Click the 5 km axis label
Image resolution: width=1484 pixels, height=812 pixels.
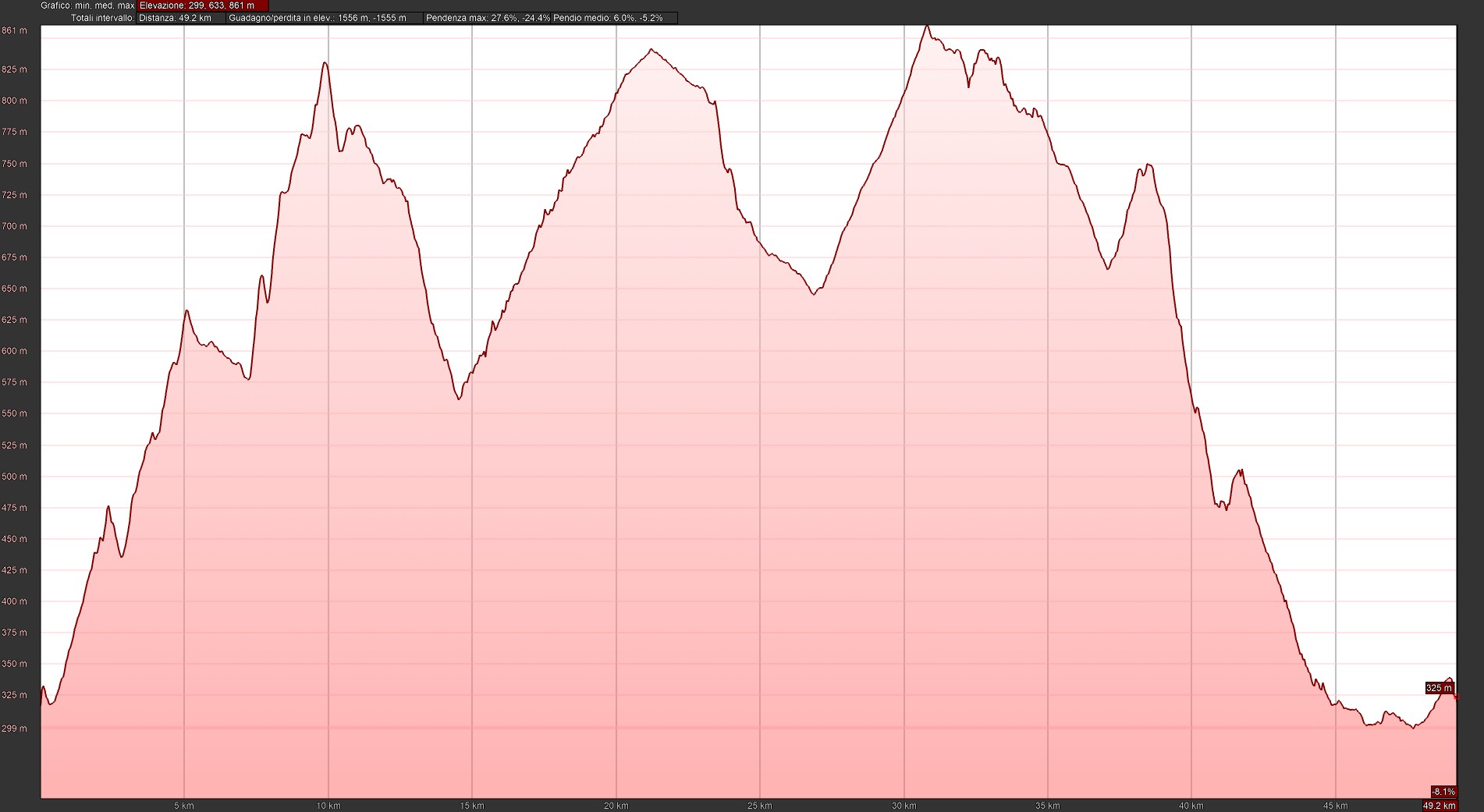pyautogui.click(x=184, y=806)
